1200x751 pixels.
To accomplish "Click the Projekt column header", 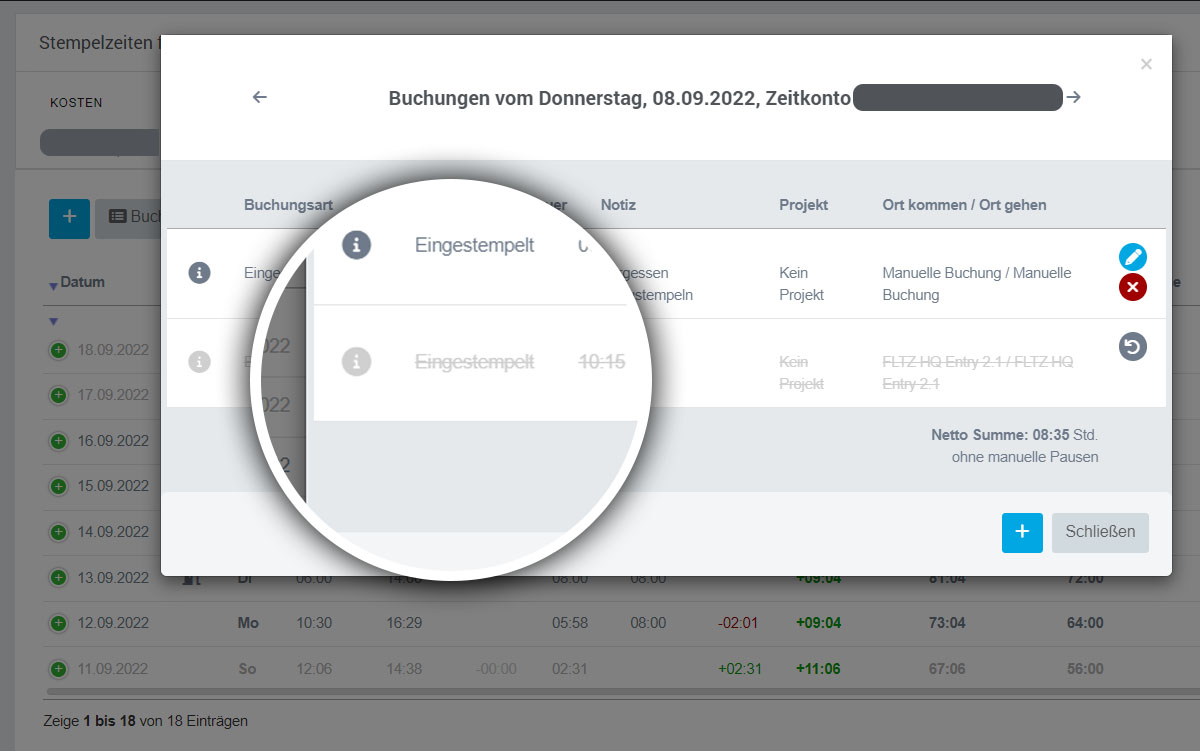I will click(x=804, y=205).
